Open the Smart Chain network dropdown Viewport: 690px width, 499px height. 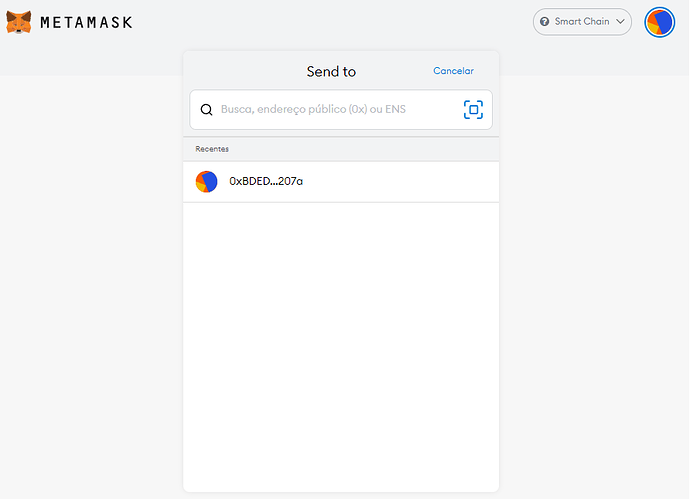coord(582,22)
